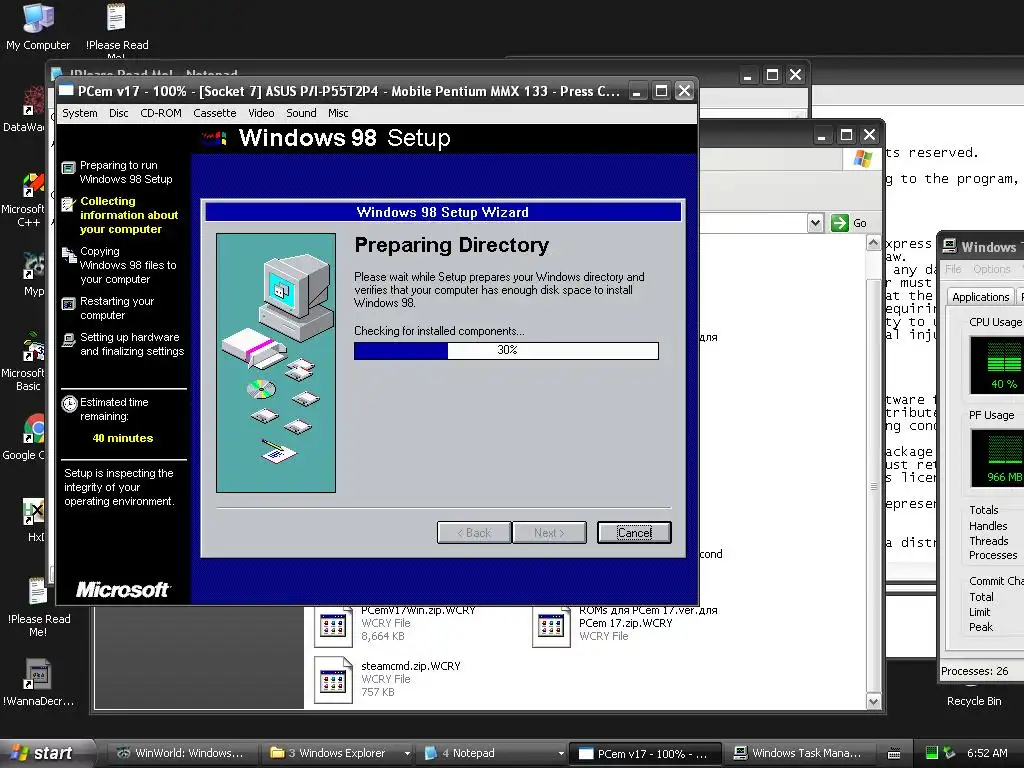Switch to PCem v17 taskbar button
This screenshot has width=1024, height=768.
(645, 754)
